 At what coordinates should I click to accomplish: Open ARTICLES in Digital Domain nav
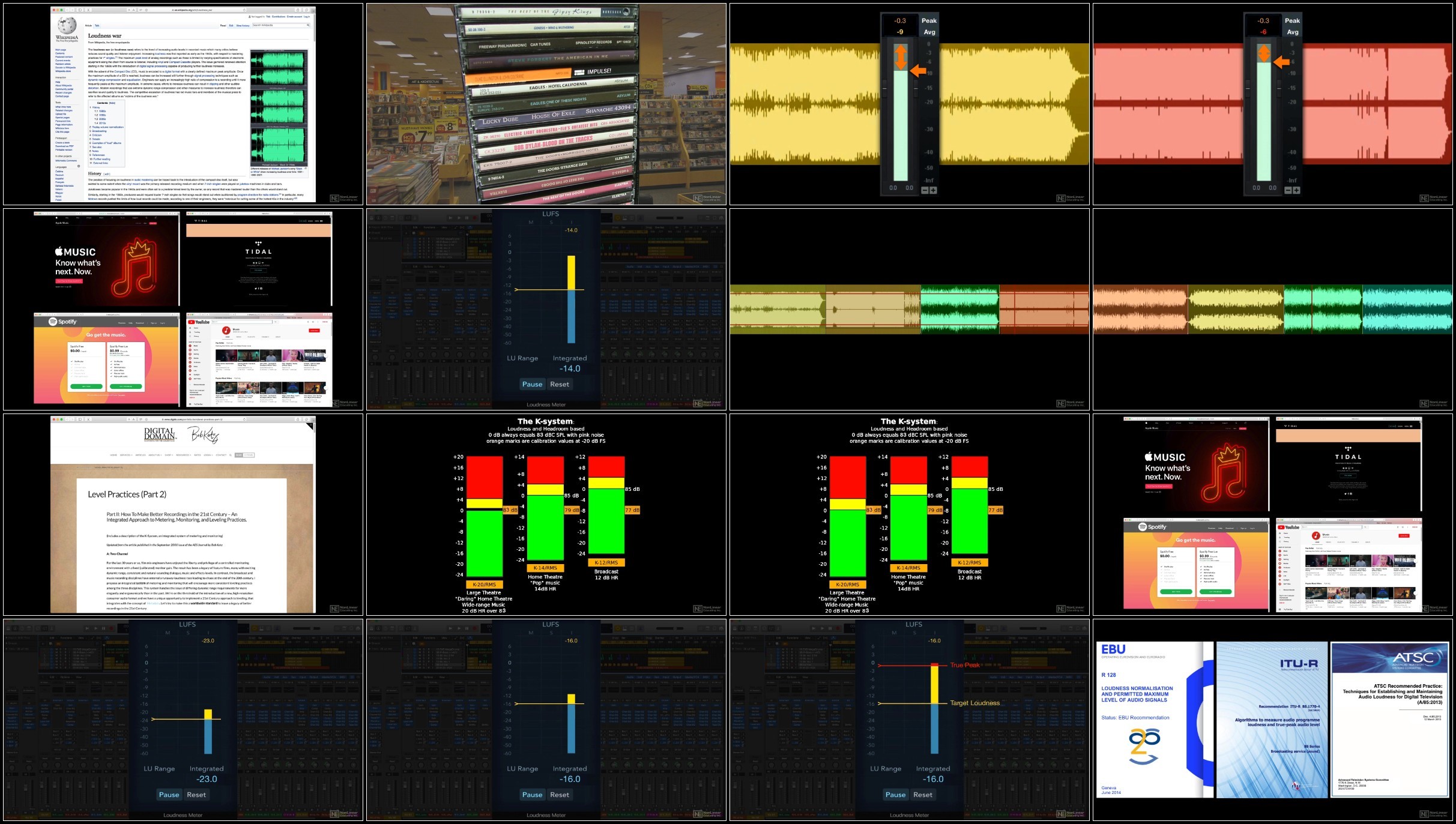click(x=140, y=455)
